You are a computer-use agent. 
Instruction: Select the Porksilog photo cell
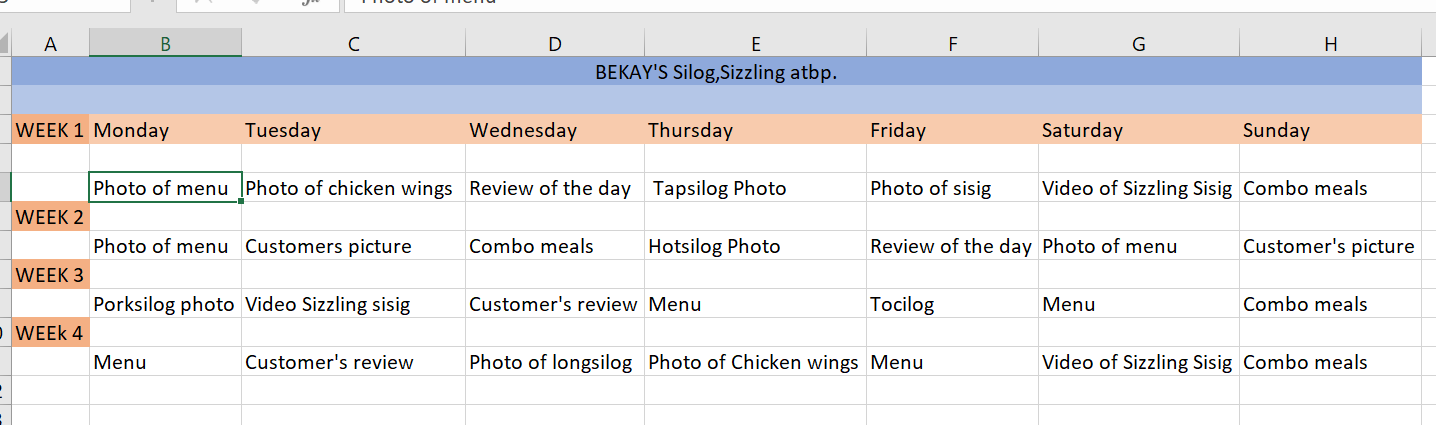click(165, 304)
